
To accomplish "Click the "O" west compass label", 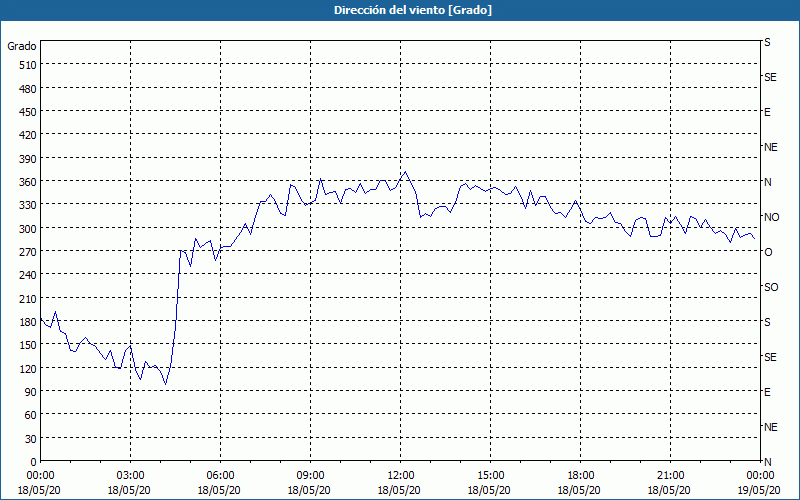I will click(768, 252).
